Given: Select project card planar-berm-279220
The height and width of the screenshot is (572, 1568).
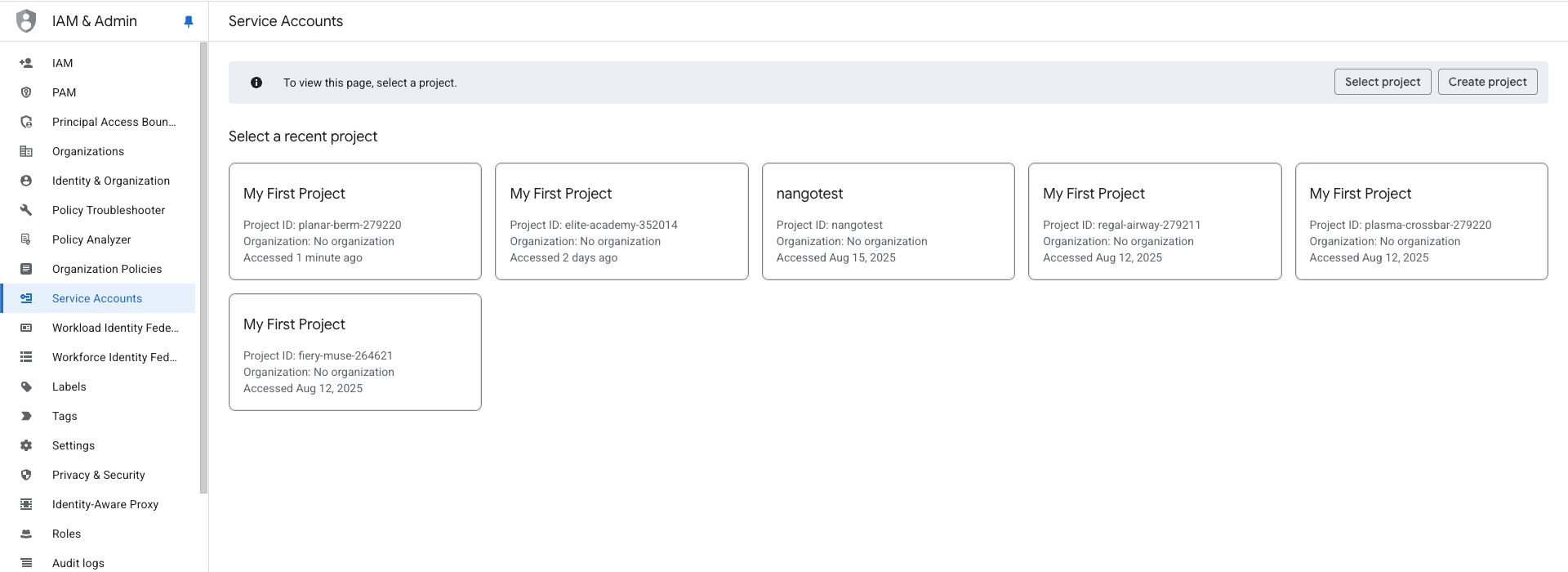Looking at the screenshot, I should click(x=355, y=221).
